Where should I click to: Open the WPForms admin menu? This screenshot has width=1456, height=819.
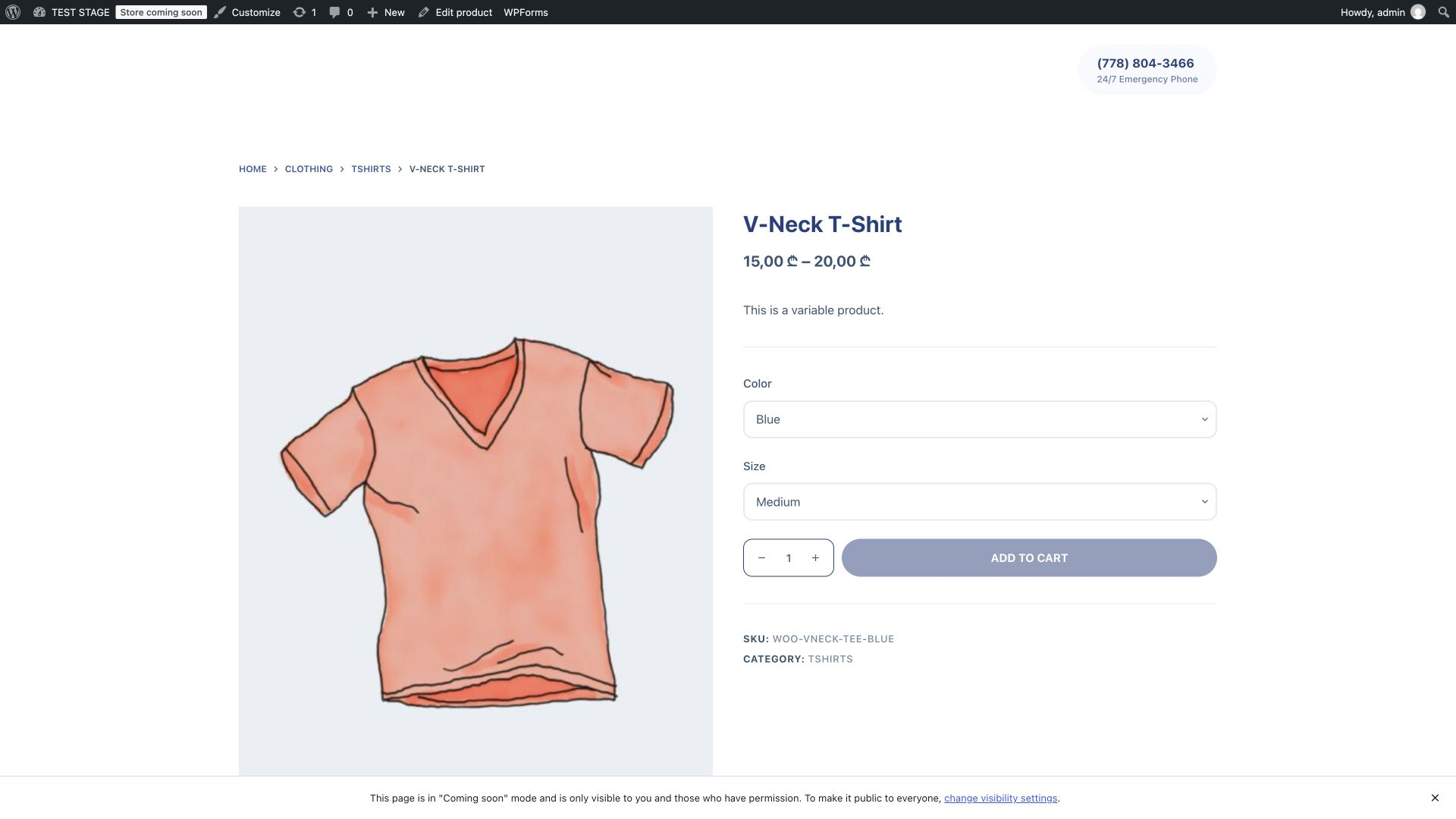[526, 12]
